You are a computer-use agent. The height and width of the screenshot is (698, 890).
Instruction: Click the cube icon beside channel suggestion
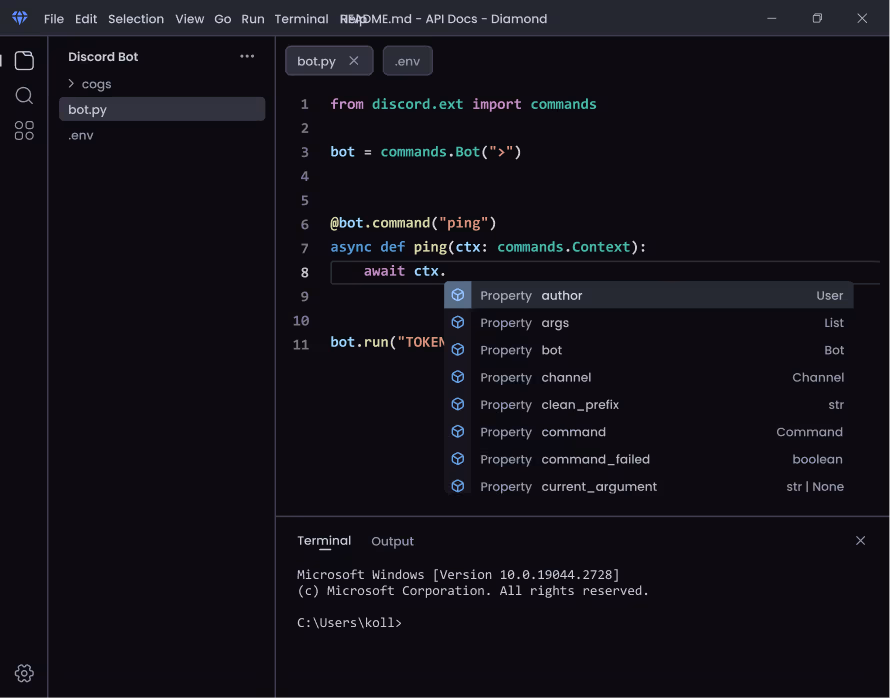pos(457,377)
